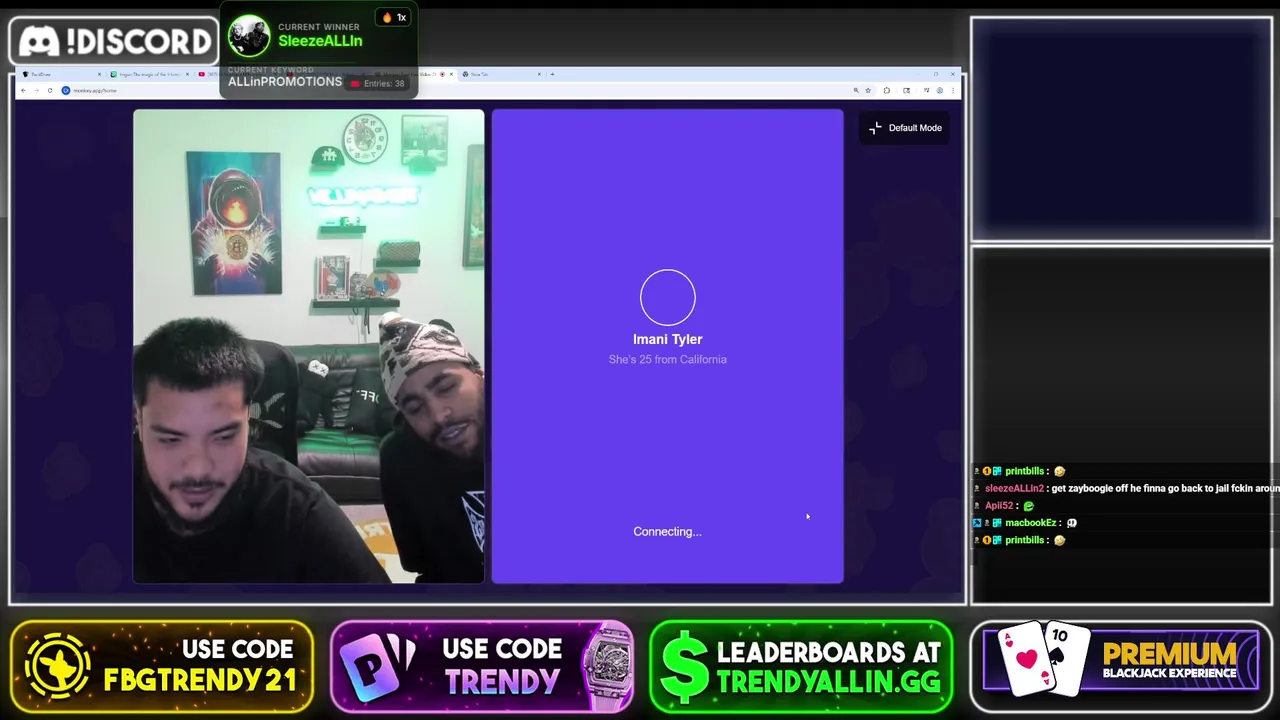
Task: Click the sleezeALLin2 chat message
Action: (1126, 488)
